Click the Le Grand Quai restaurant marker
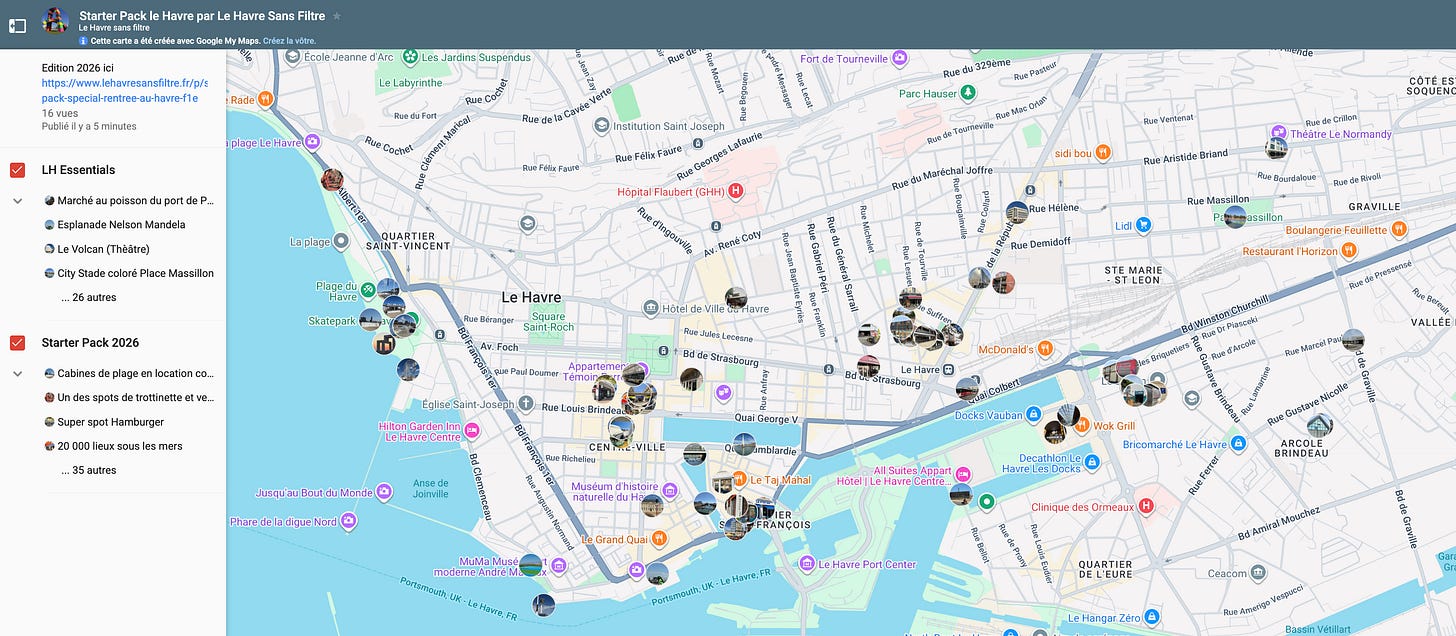Image resolution: width=1456 pixels, height=636 pixels. (x=659, y=539)
